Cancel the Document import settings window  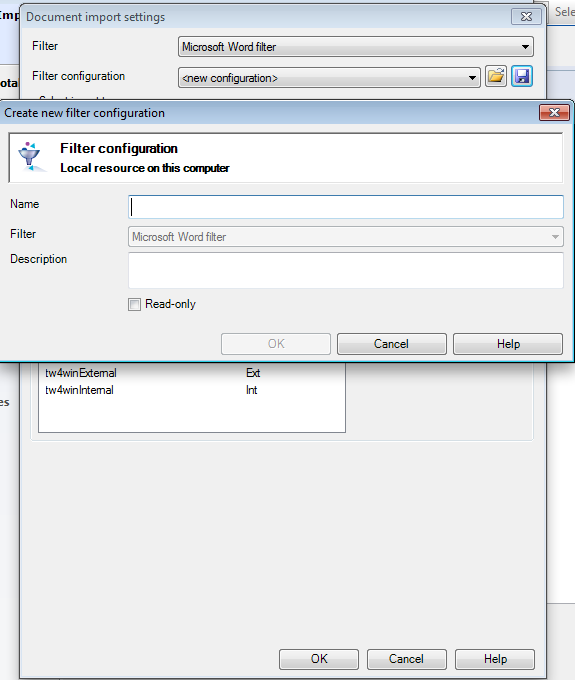[x=407, y=659]
